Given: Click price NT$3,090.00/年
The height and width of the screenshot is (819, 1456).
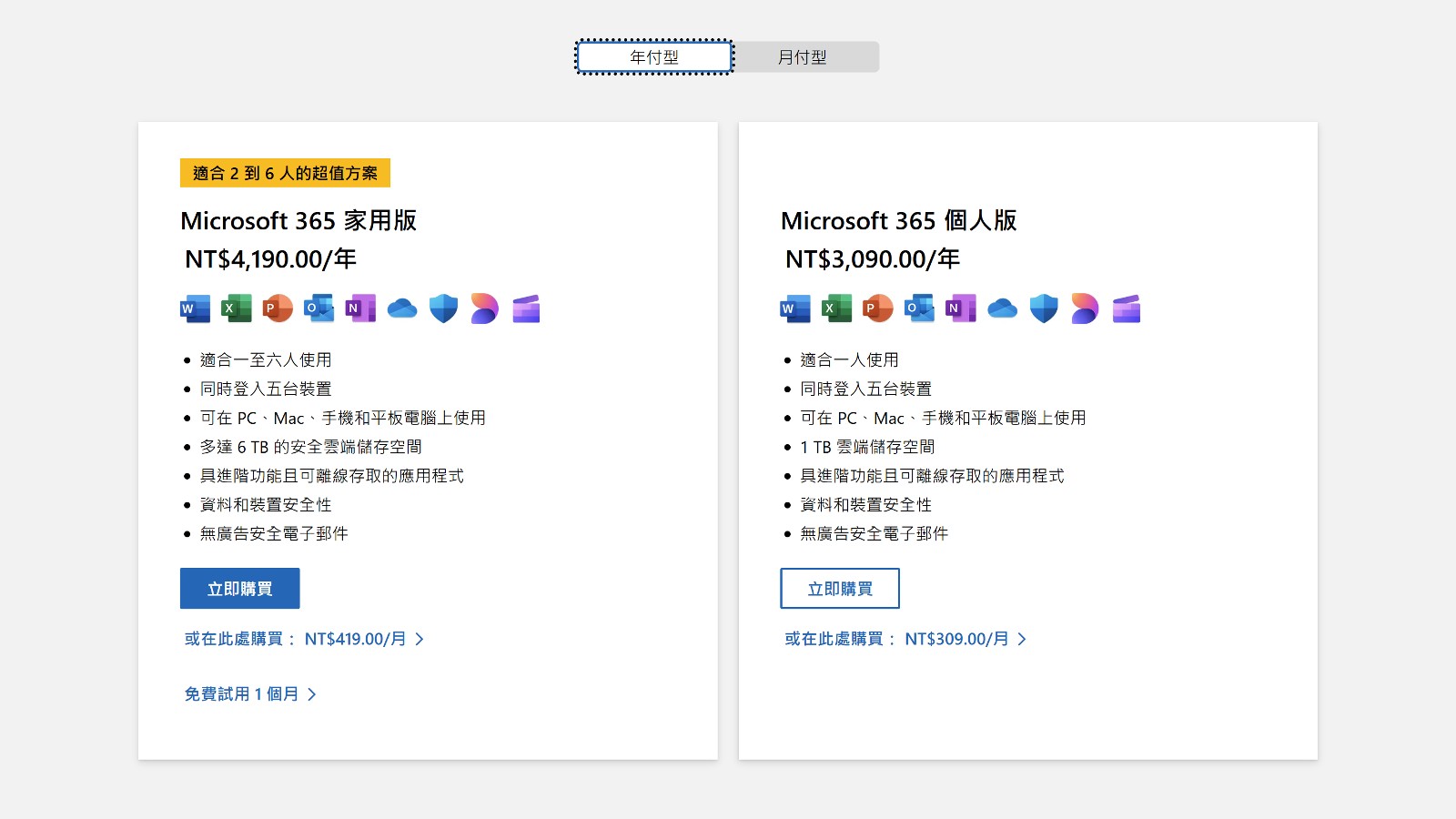Looking at the screenshot, I should (872, 259).
